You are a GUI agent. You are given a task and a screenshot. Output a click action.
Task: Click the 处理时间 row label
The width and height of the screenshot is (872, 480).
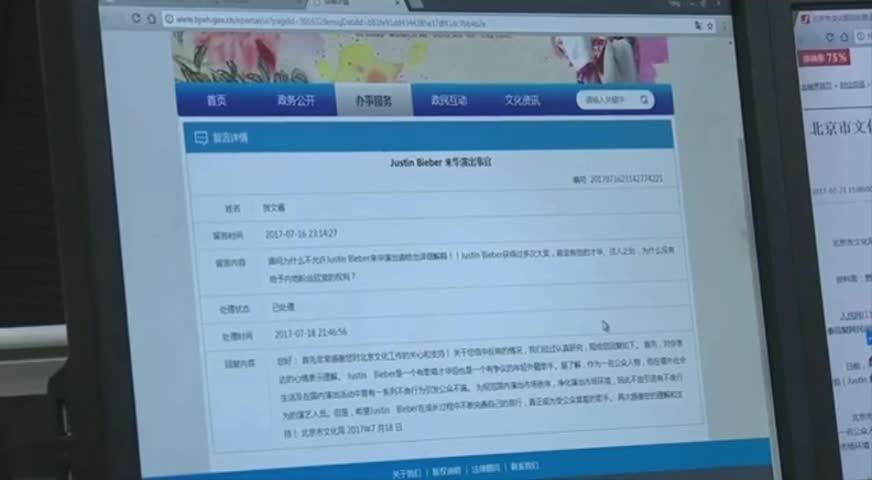click(237, 337)
